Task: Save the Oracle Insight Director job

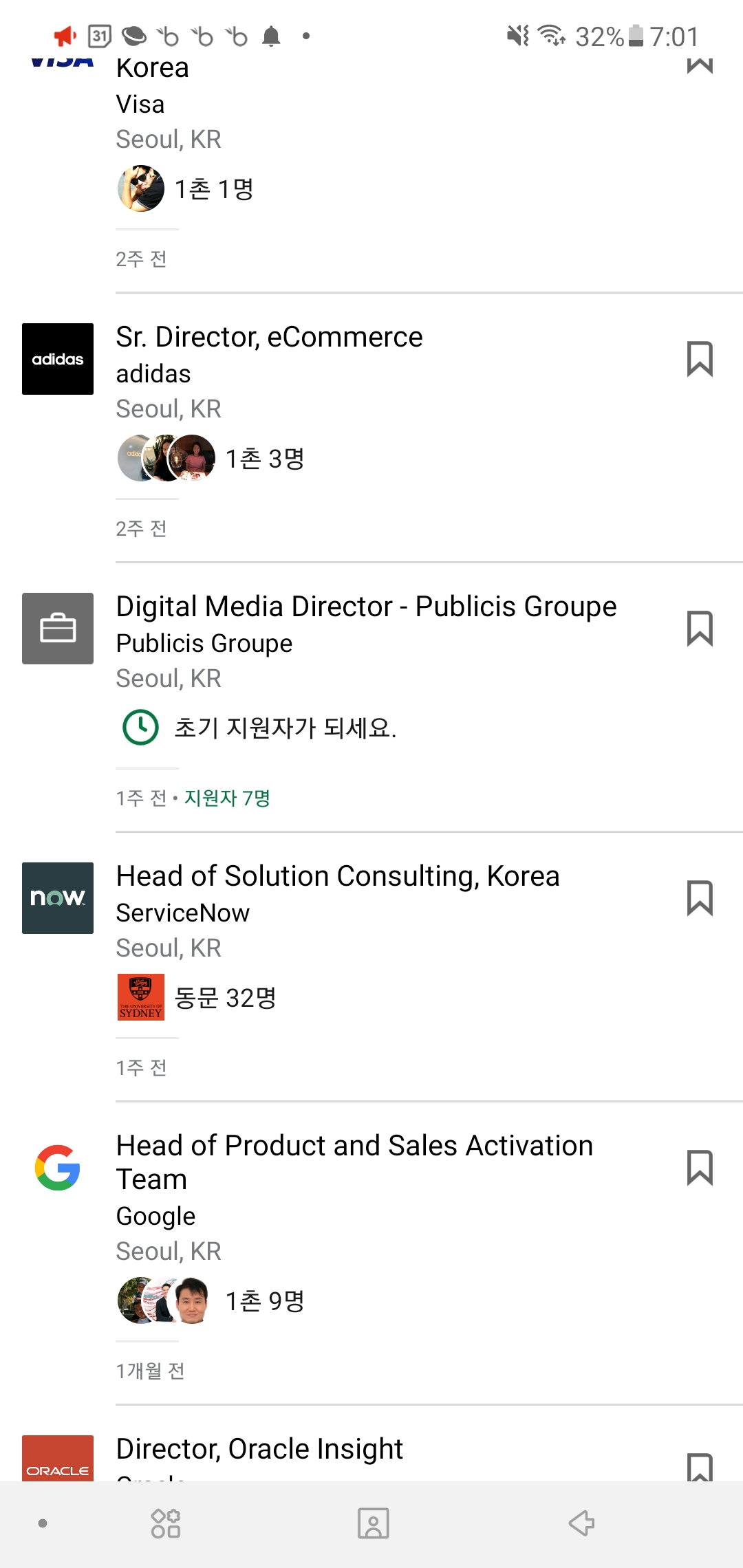Action: (x=699, y=1466)
